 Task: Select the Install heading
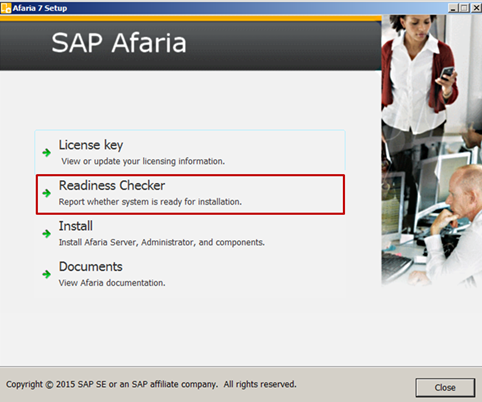76,226
